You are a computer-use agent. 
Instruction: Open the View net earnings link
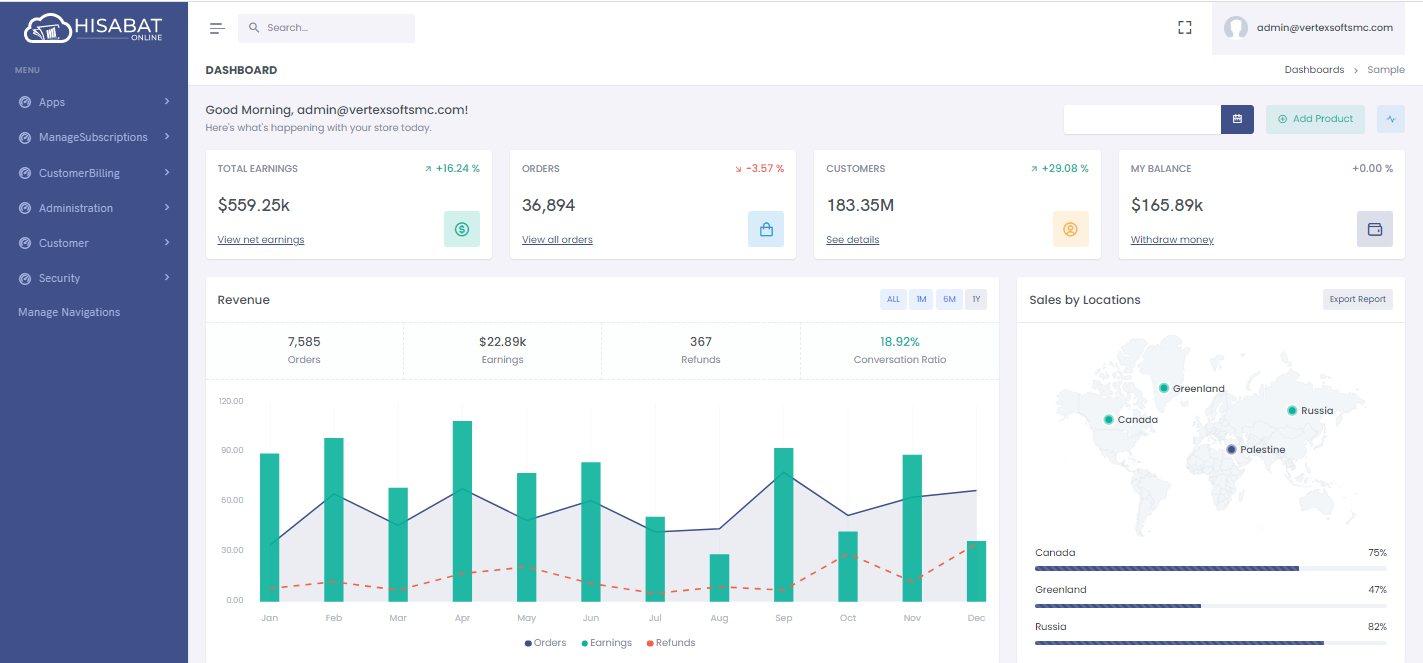261,240
